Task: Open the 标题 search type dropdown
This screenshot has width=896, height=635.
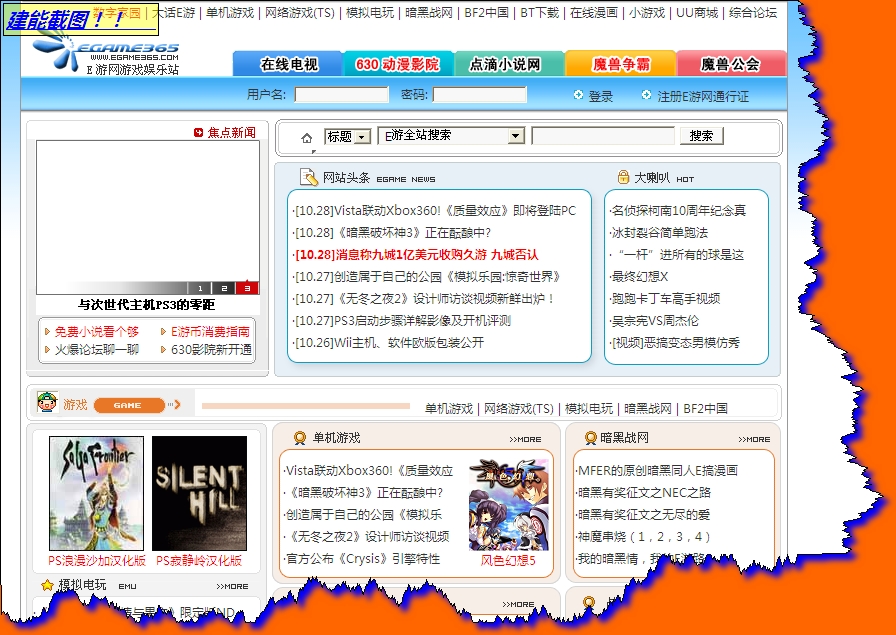Action: tap(347, 136)
